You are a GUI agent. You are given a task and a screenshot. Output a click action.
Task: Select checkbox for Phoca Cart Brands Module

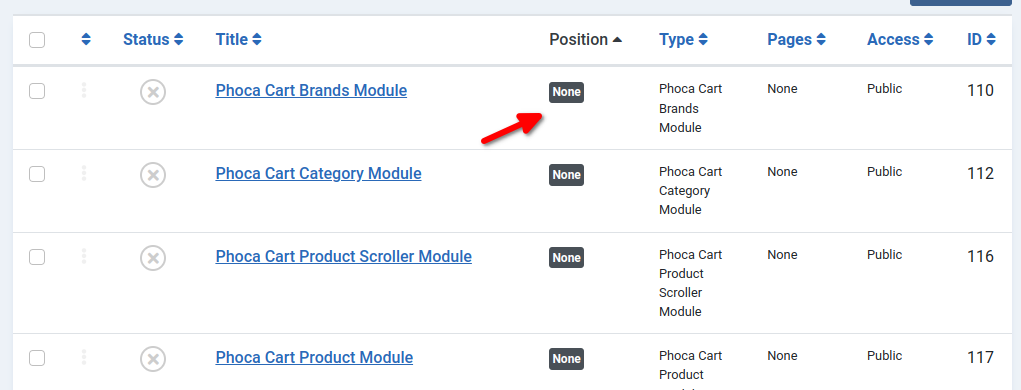pyautogui.click(x=37, y=91)
